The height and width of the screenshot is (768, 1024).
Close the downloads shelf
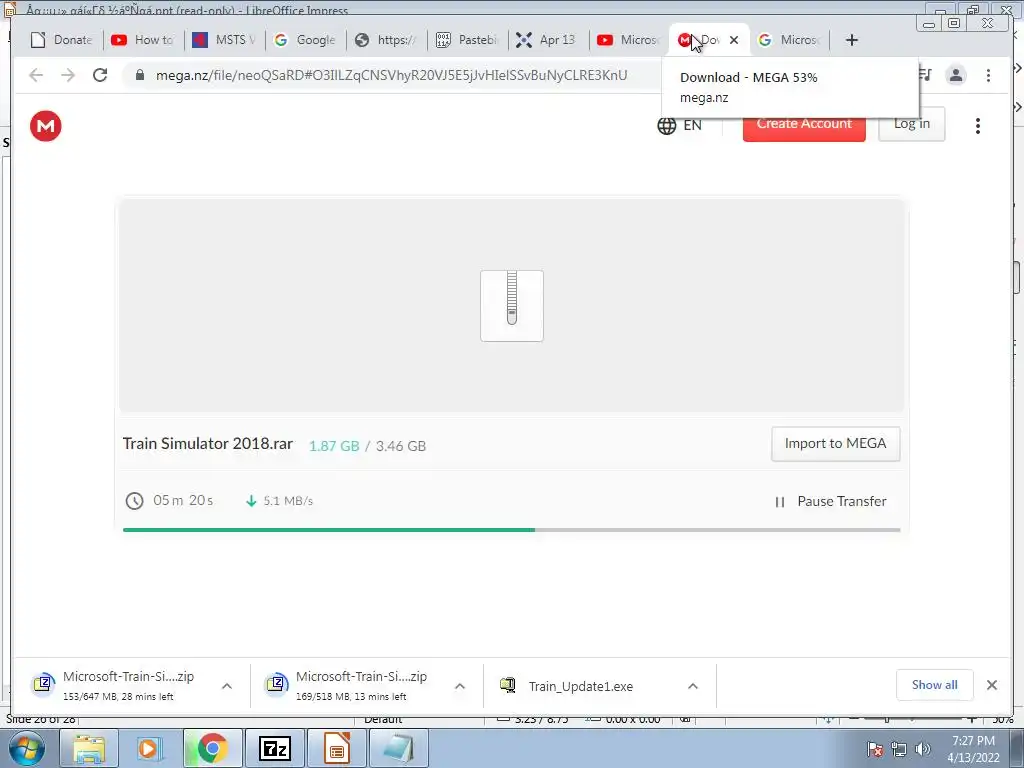(992, 685)
